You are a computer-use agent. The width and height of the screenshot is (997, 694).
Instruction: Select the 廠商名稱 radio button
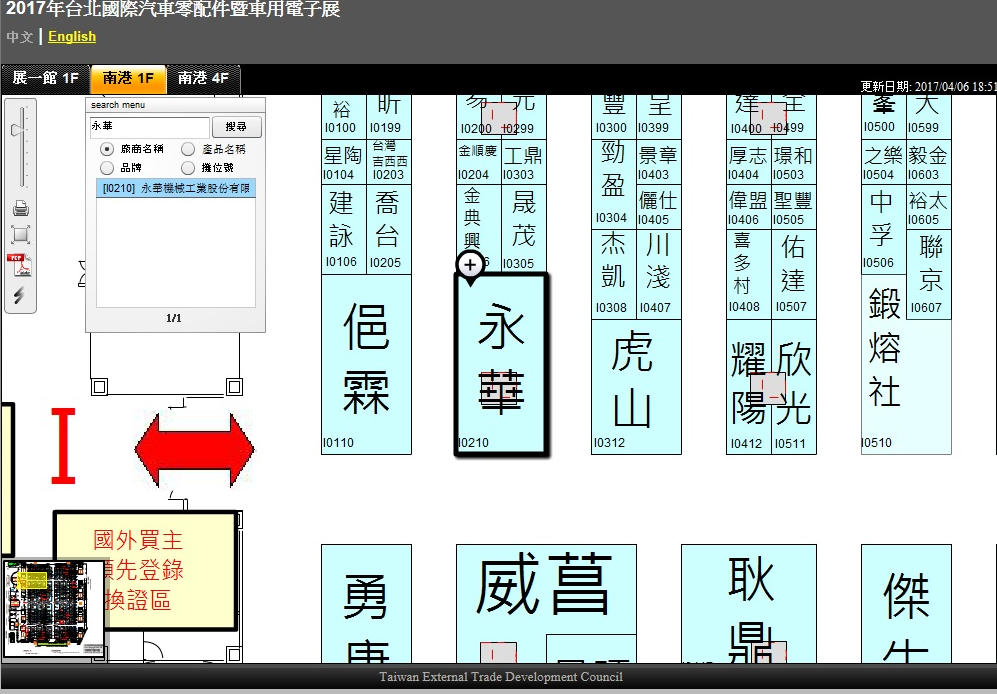point(107,149)
